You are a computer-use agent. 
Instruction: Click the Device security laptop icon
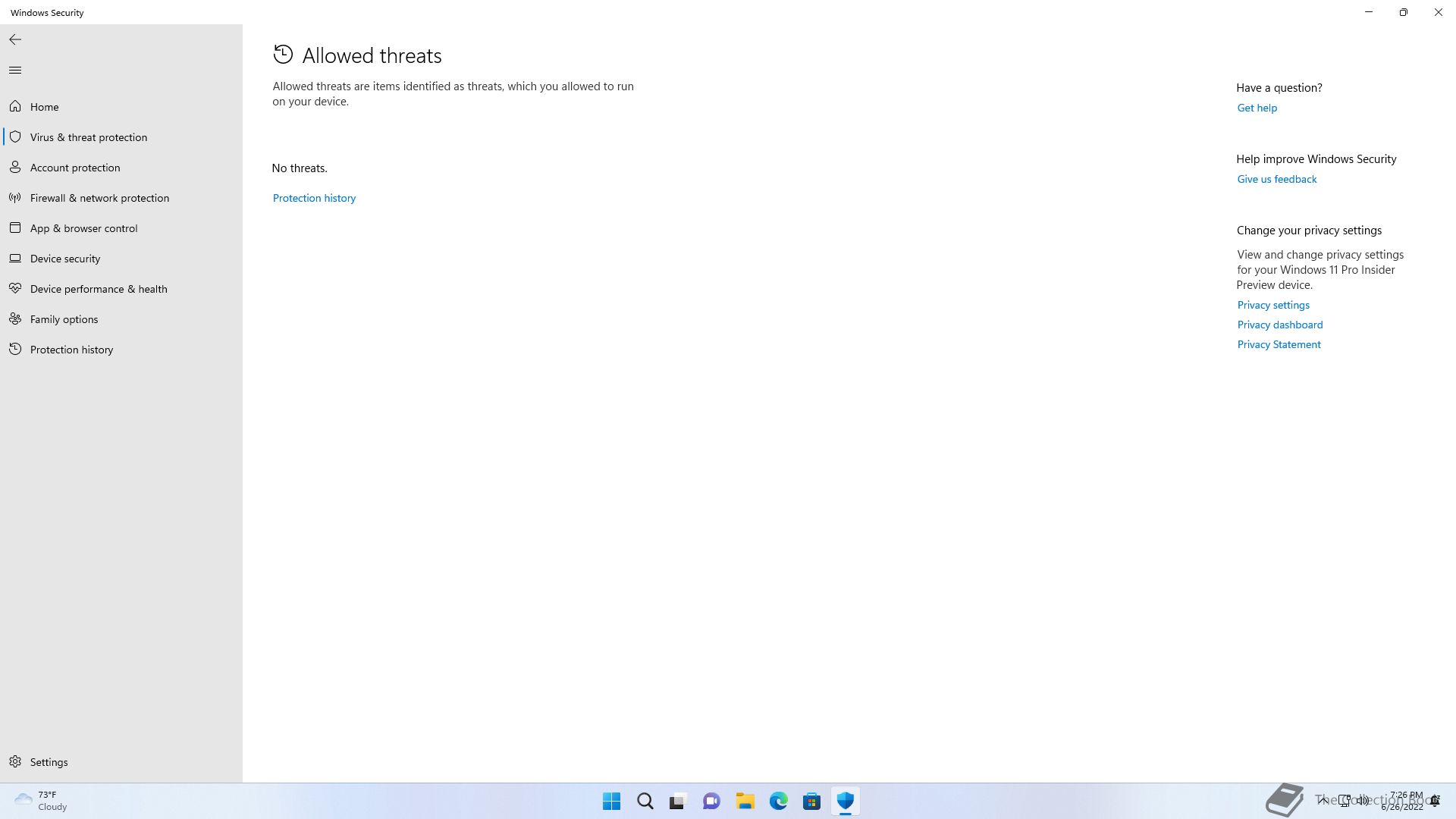[x=15, y=258]
